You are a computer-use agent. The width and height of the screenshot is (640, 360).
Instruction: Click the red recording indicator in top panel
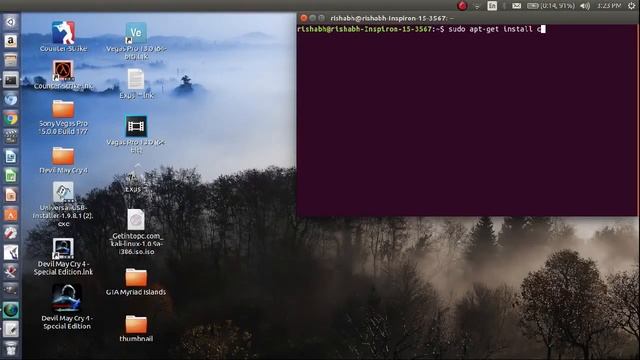462,6
